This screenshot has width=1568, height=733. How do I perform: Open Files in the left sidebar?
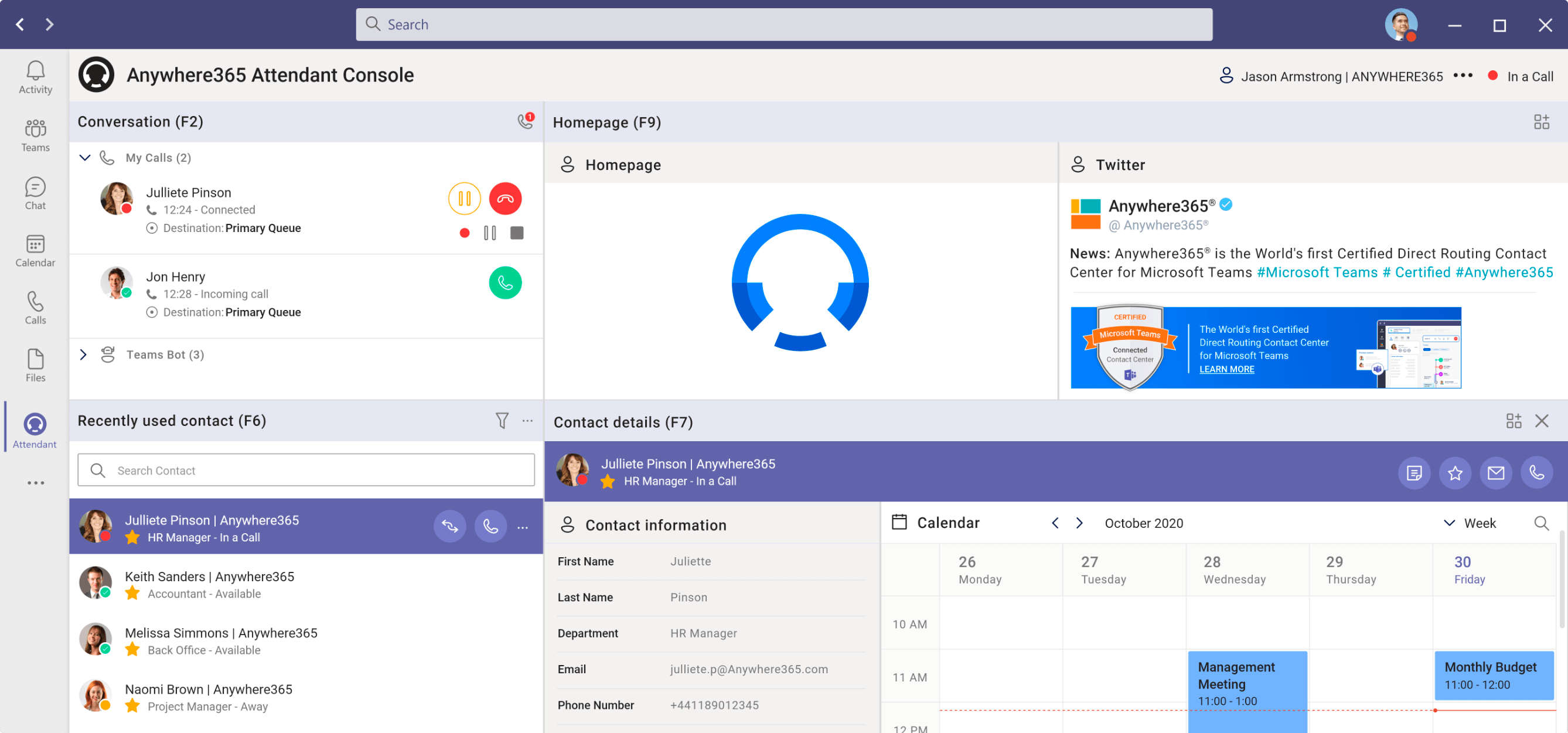click(35, 365)
